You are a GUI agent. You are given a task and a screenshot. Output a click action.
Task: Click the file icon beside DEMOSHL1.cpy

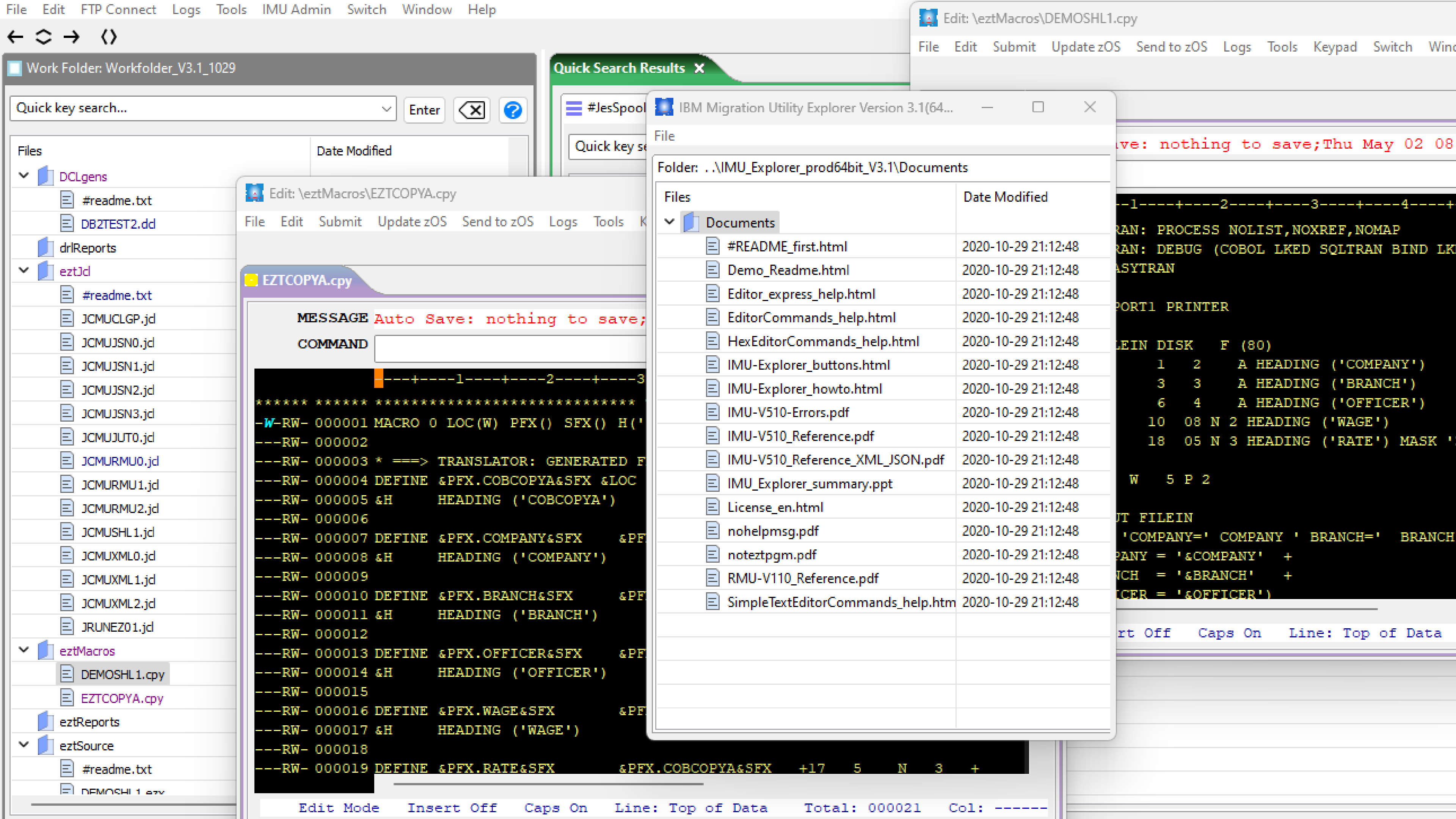67,674
